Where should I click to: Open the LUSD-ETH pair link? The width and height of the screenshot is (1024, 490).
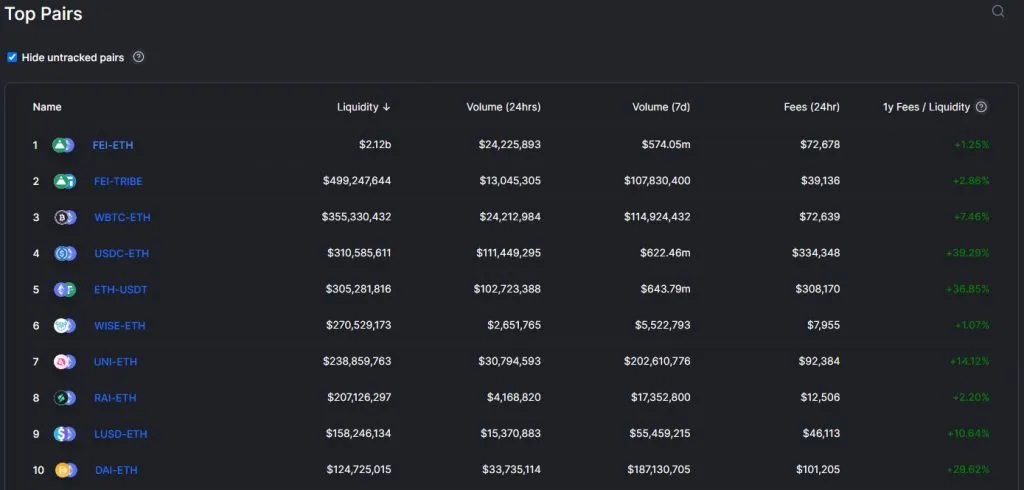pyautogui.click(x=120, y=434)
